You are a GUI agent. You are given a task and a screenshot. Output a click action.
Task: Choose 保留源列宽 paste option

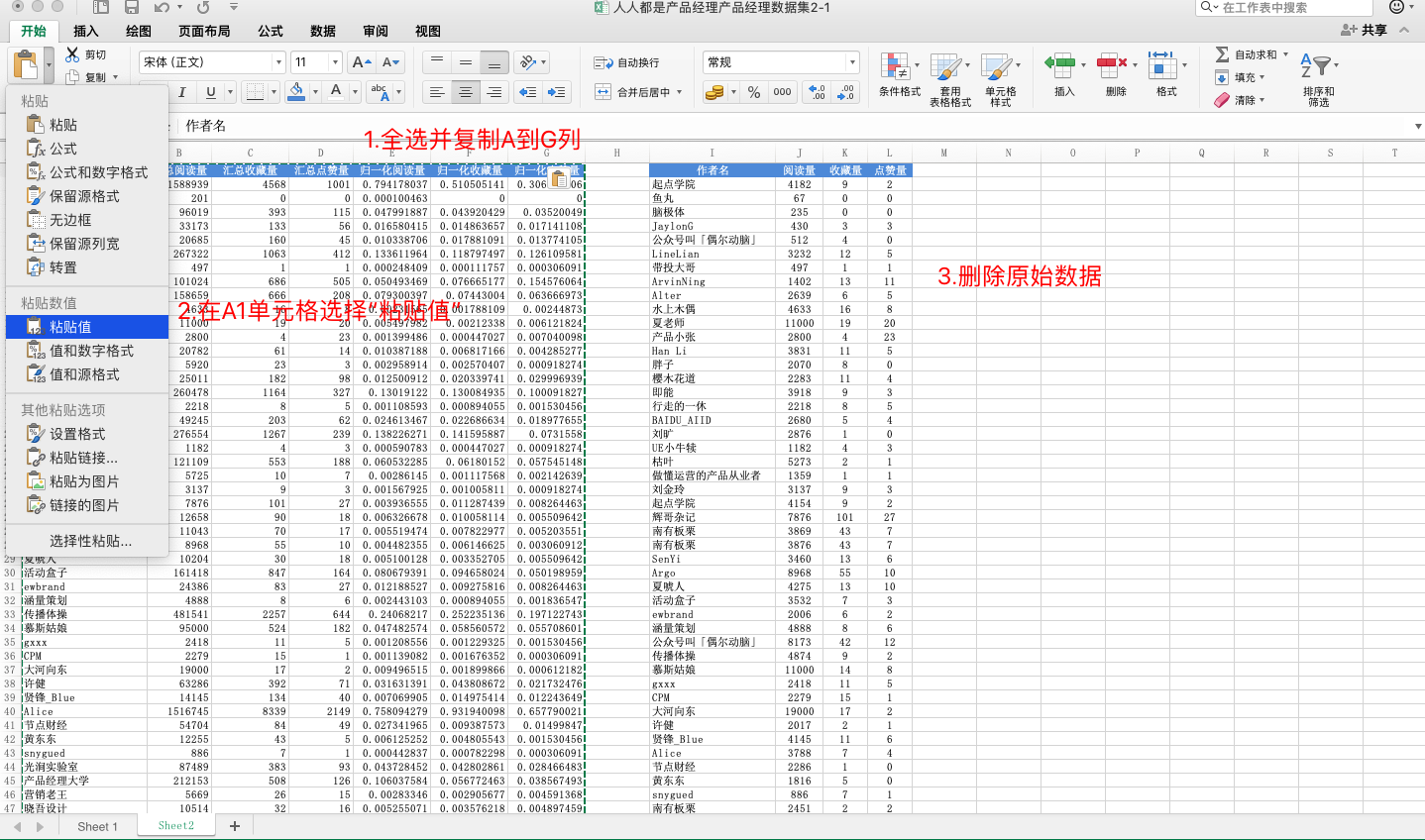tap(87, 244)
